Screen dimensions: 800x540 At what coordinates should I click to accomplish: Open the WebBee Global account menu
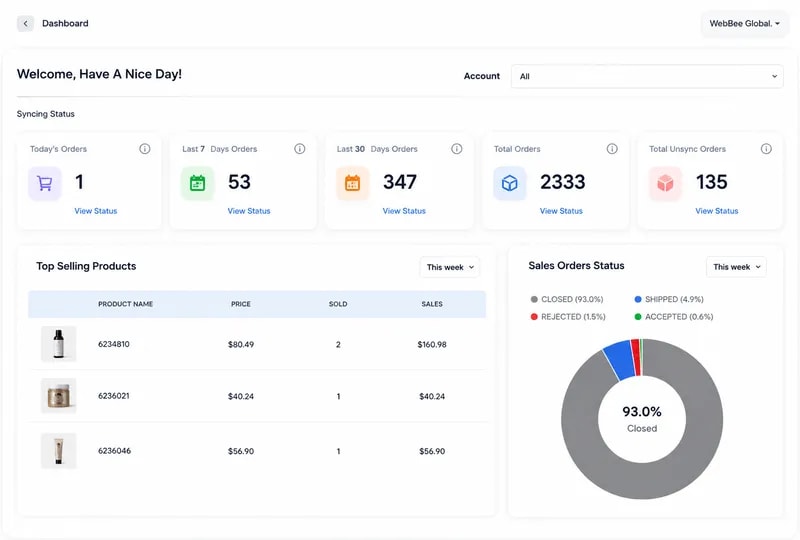pos(744,23)
